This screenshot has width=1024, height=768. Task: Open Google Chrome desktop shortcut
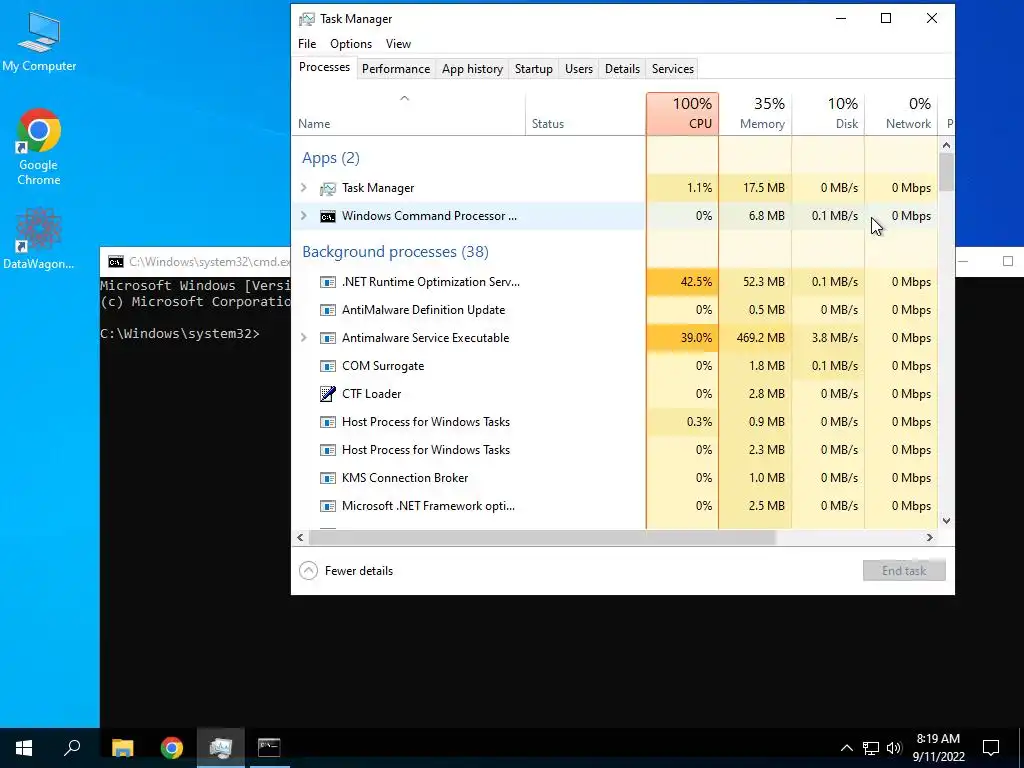pyautogui.click(x=39, y=147)
